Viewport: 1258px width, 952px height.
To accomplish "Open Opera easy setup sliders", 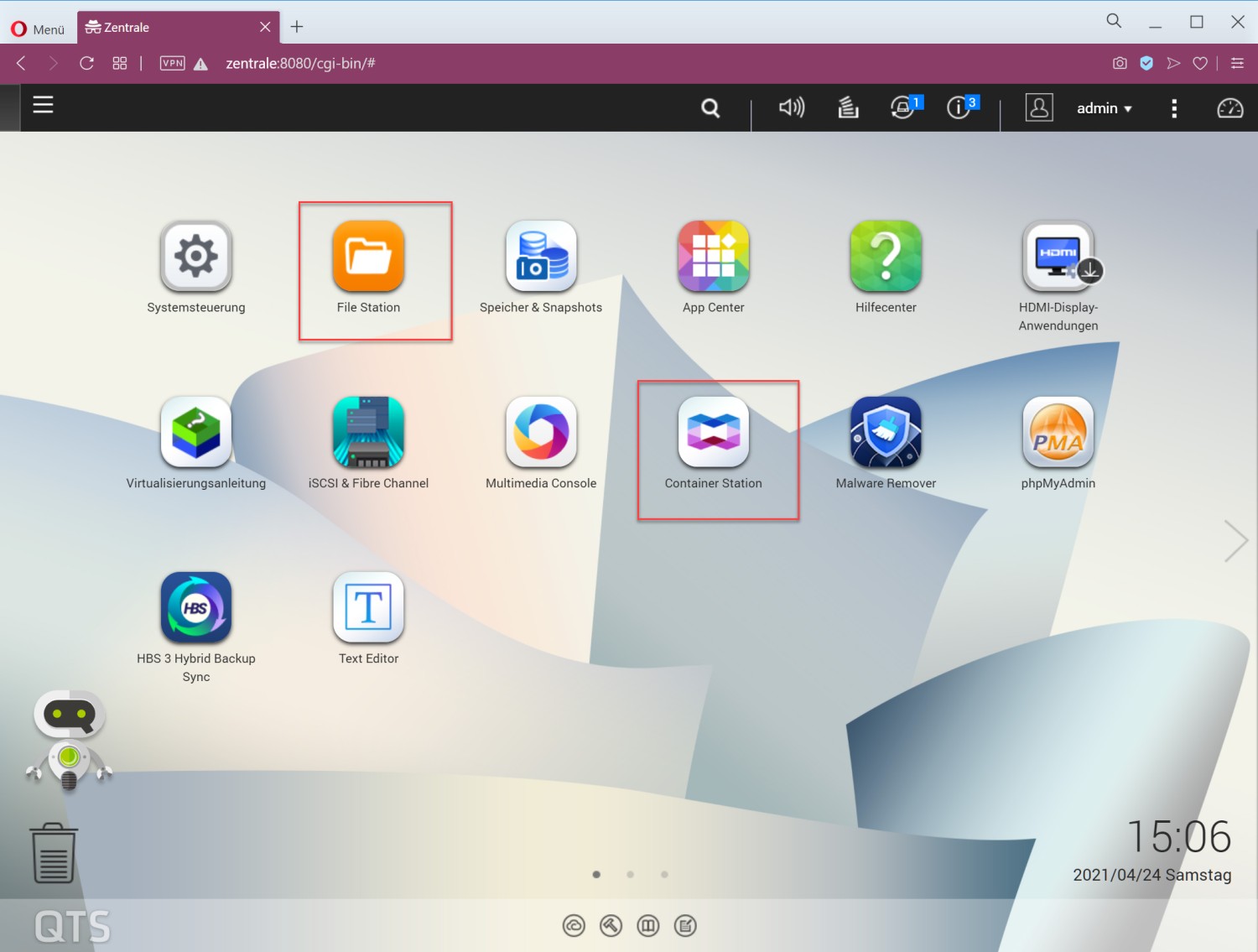I will (x=1237, y=63).
